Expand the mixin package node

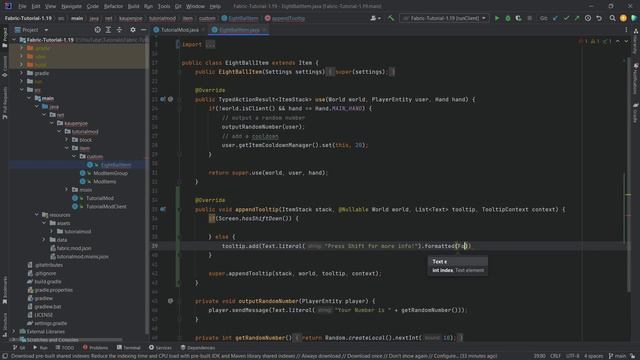pyautogui.click(x=67, y=190)
